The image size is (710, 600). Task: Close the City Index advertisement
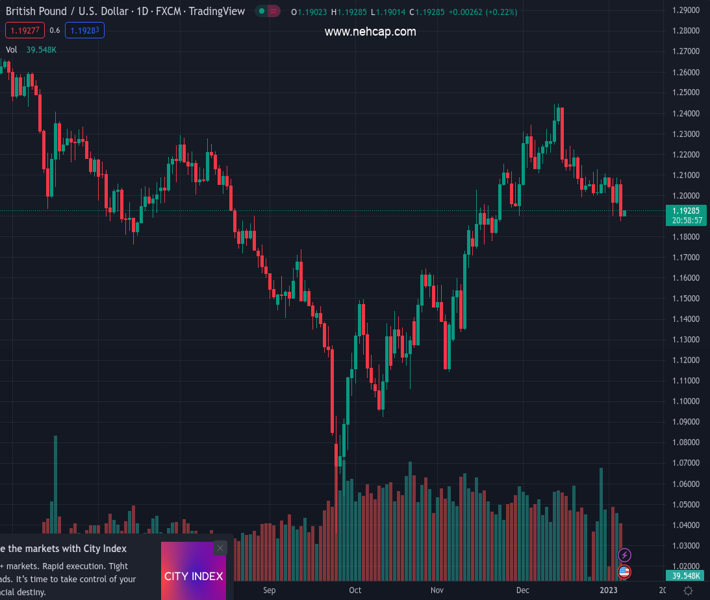221,548
